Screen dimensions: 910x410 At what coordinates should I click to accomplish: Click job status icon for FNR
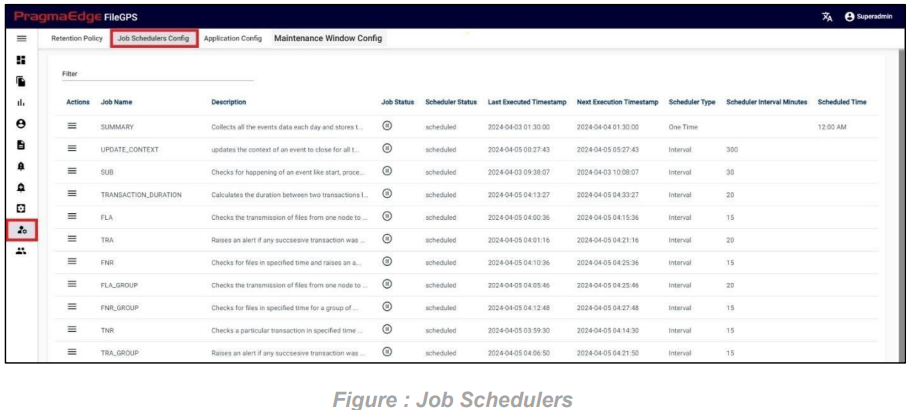387,261
